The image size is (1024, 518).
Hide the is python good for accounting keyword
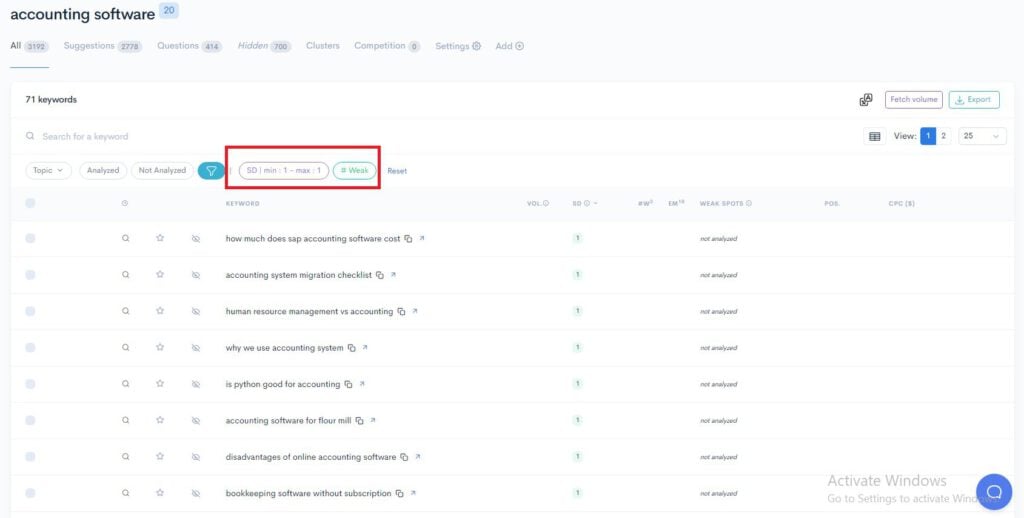[x=195, y=384]
